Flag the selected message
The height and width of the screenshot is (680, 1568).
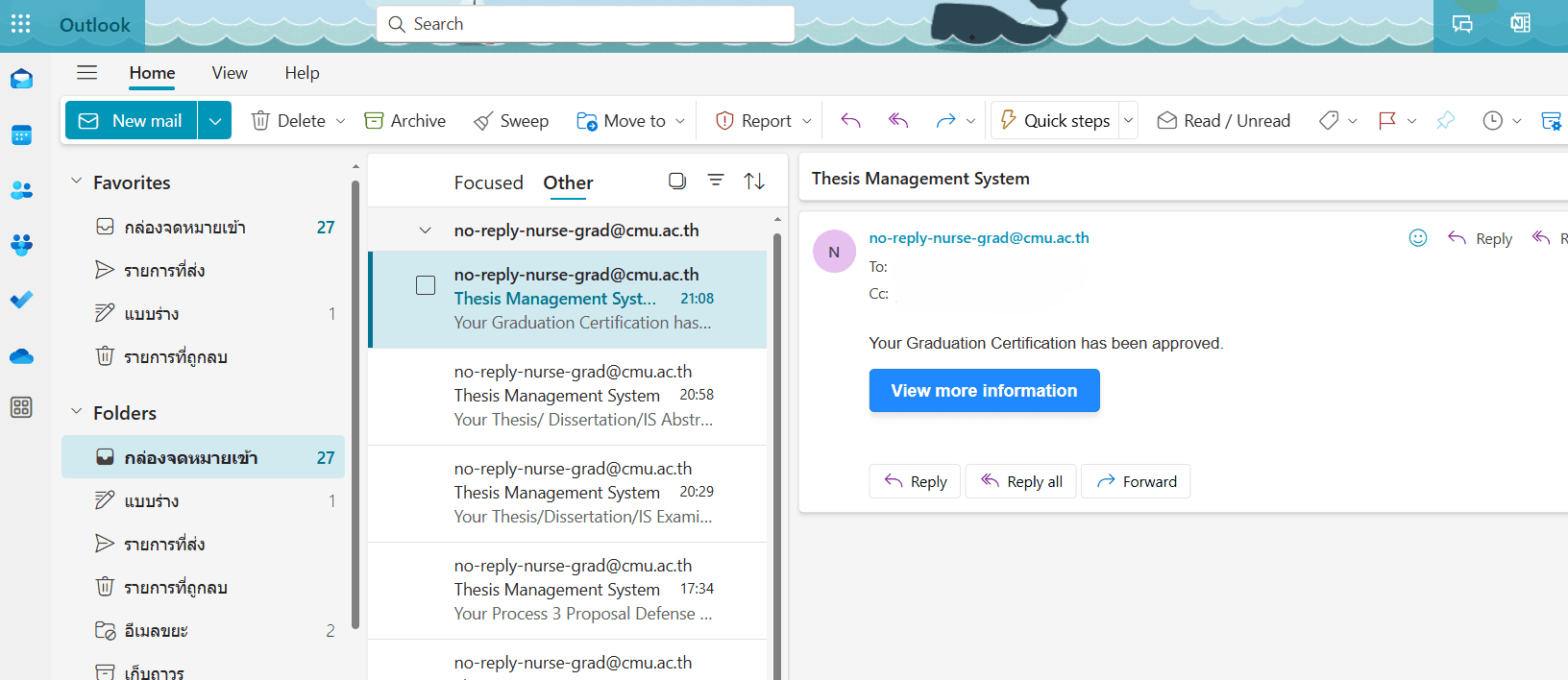1386,121
